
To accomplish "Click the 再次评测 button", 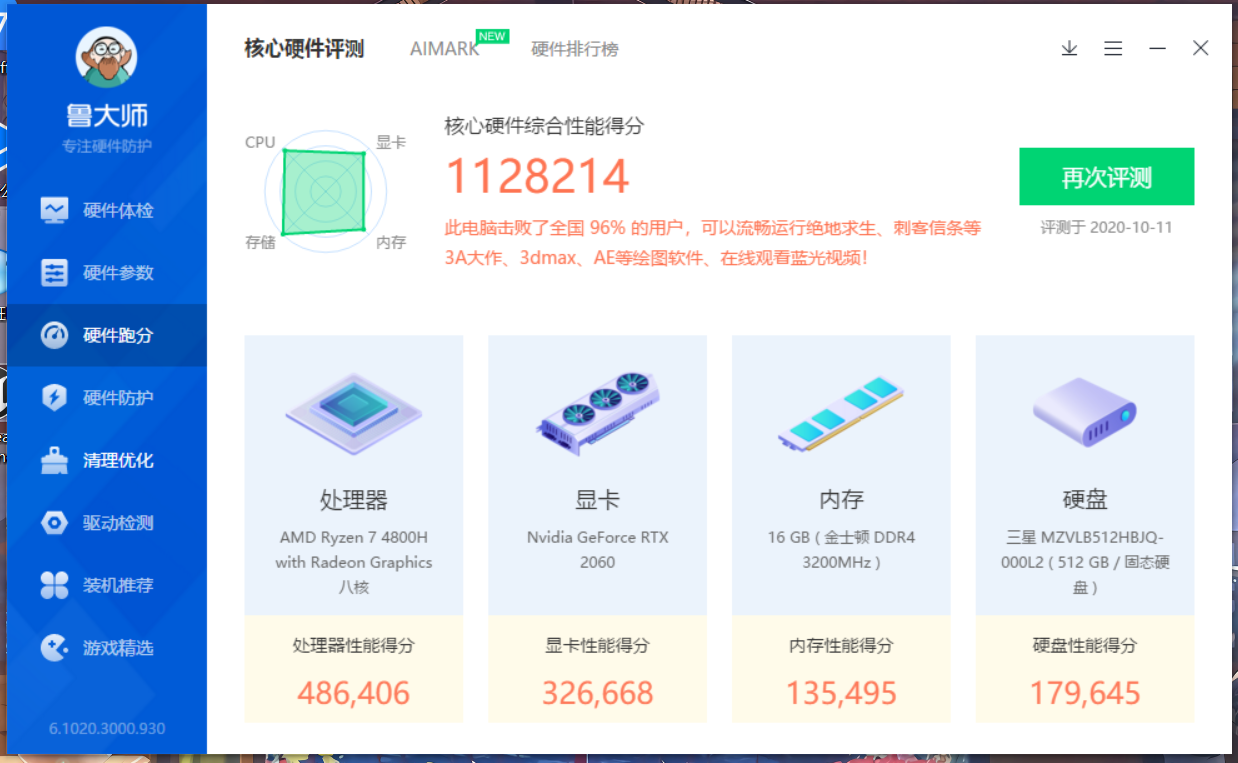I will 1107,177.
